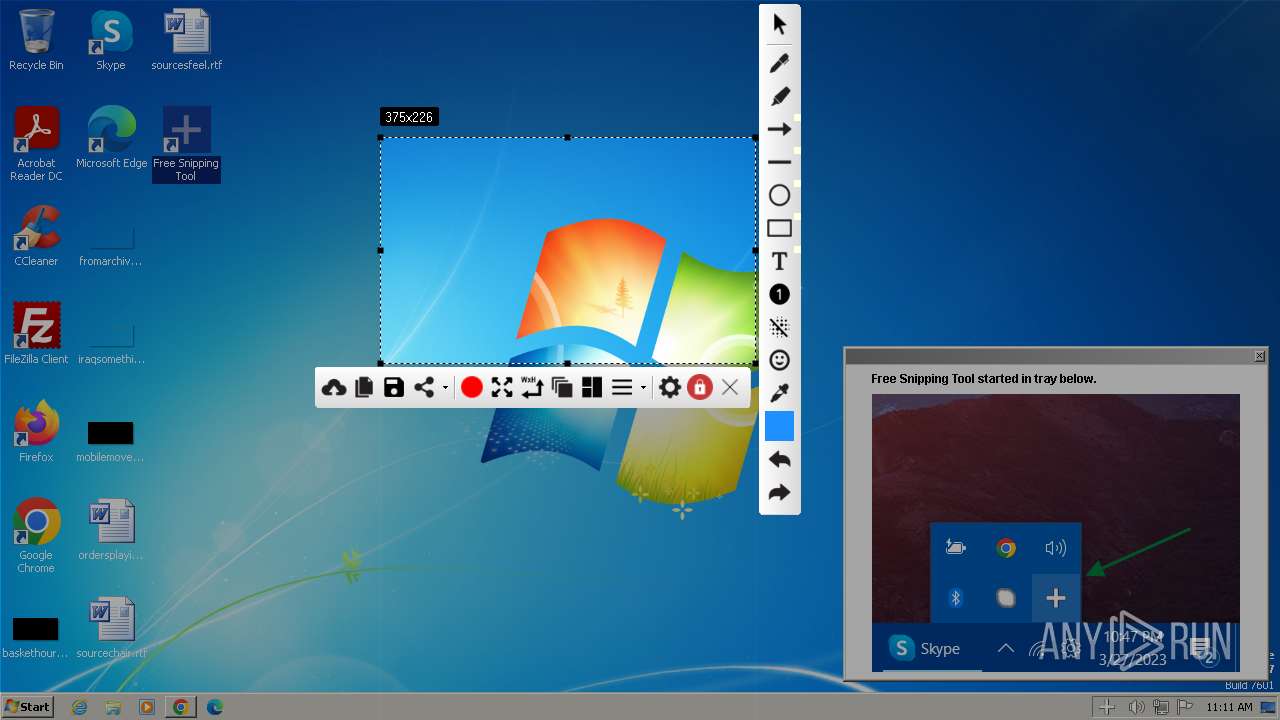Viewport: 1280px width, 720px height.
Task: Toggle the red lock button
Action: coord(700,387)
